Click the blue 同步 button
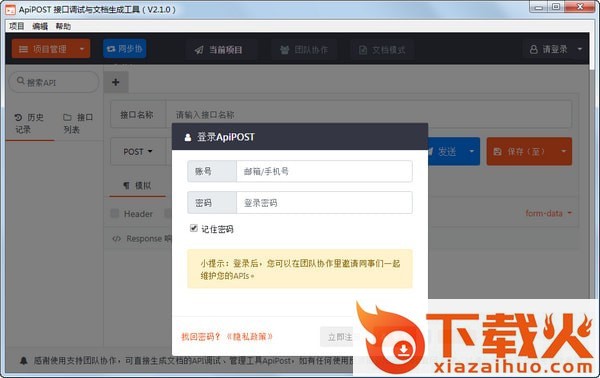This screenshot has height=378, width=600. point(124,49)
